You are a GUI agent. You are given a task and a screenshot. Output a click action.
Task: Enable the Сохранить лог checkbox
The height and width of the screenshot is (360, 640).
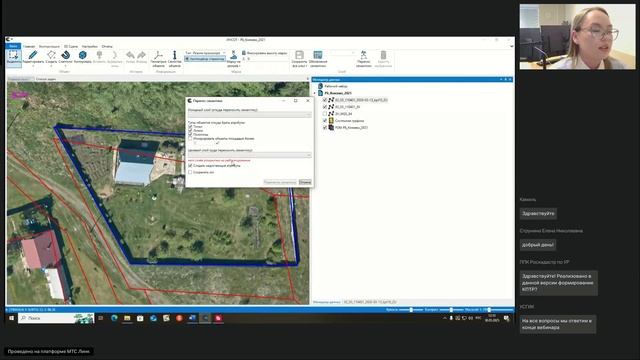point(190,172)
